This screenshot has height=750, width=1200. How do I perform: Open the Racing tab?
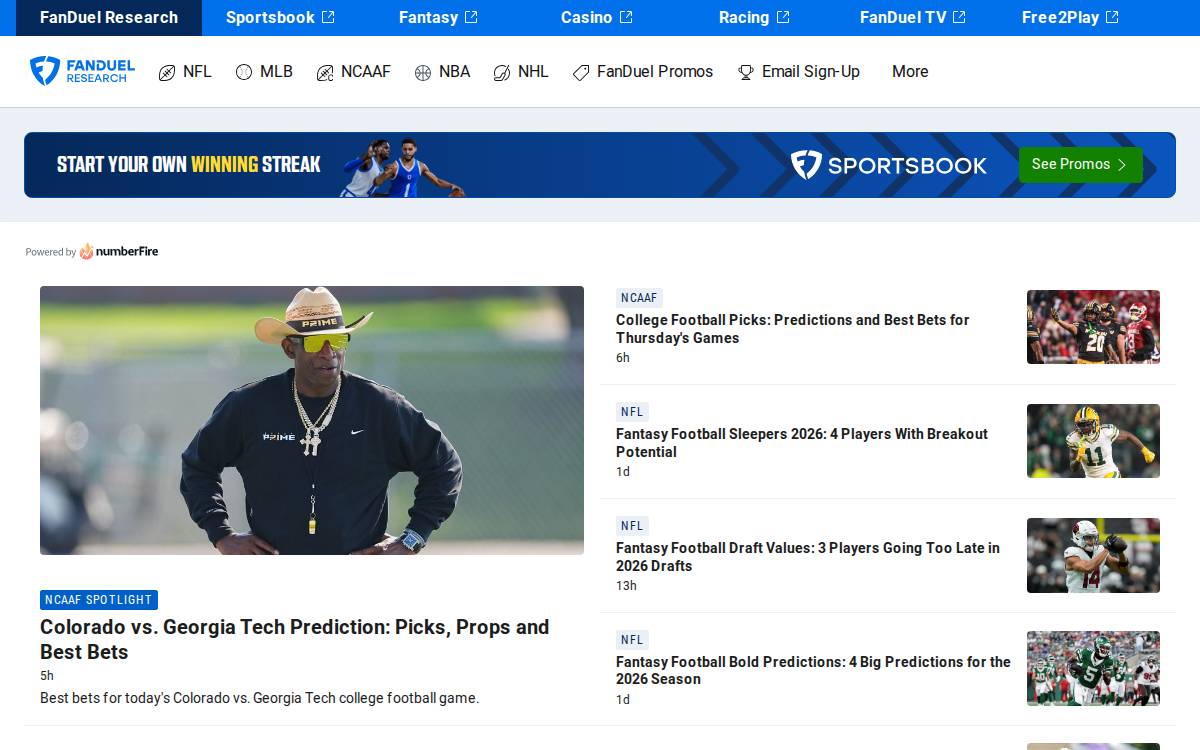754,17
